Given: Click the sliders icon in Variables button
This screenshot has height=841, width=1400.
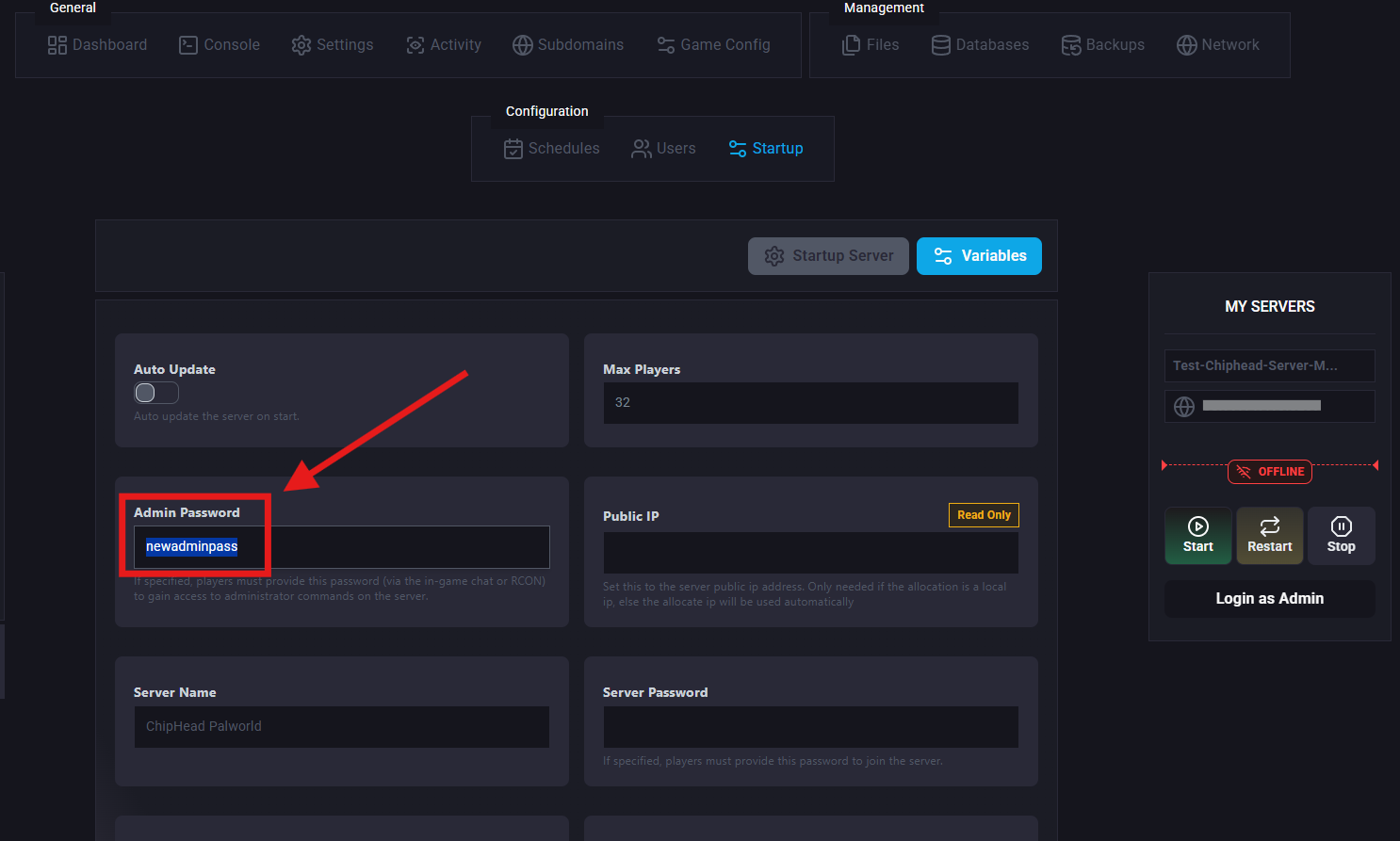Looking at the screenshot, I should [x=943, y=256].
